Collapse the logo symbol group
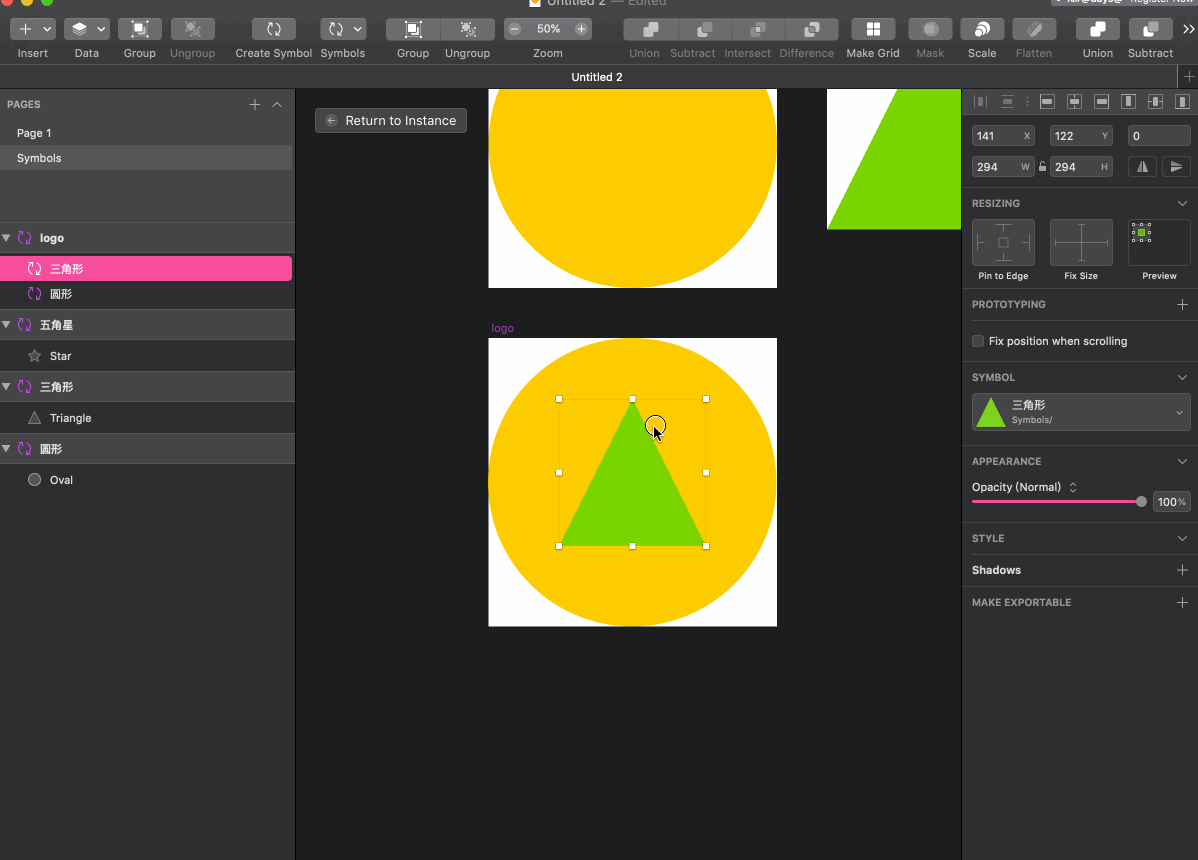This screenshot has height=860, width=1198. point(7,238)
